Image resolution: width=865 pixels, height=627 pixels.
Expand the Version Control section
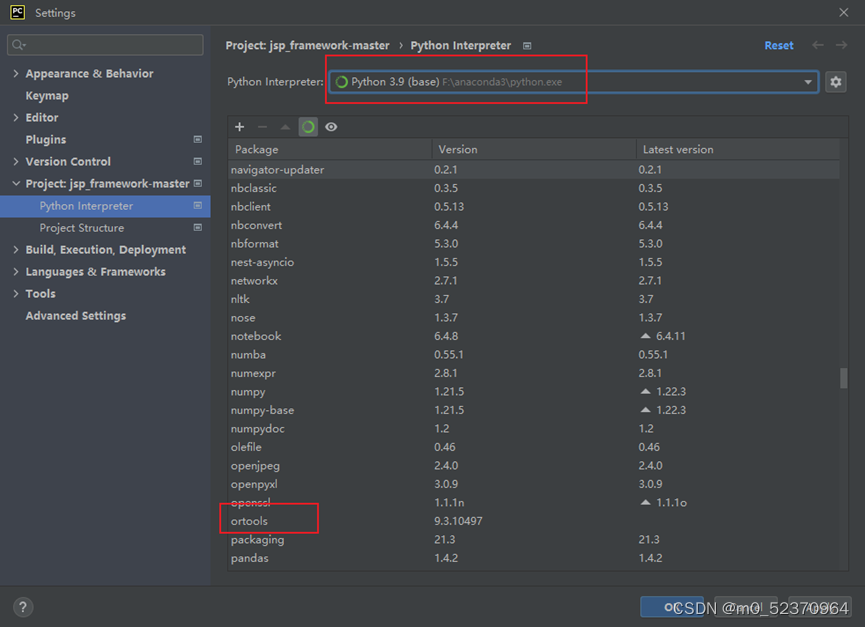15,162
